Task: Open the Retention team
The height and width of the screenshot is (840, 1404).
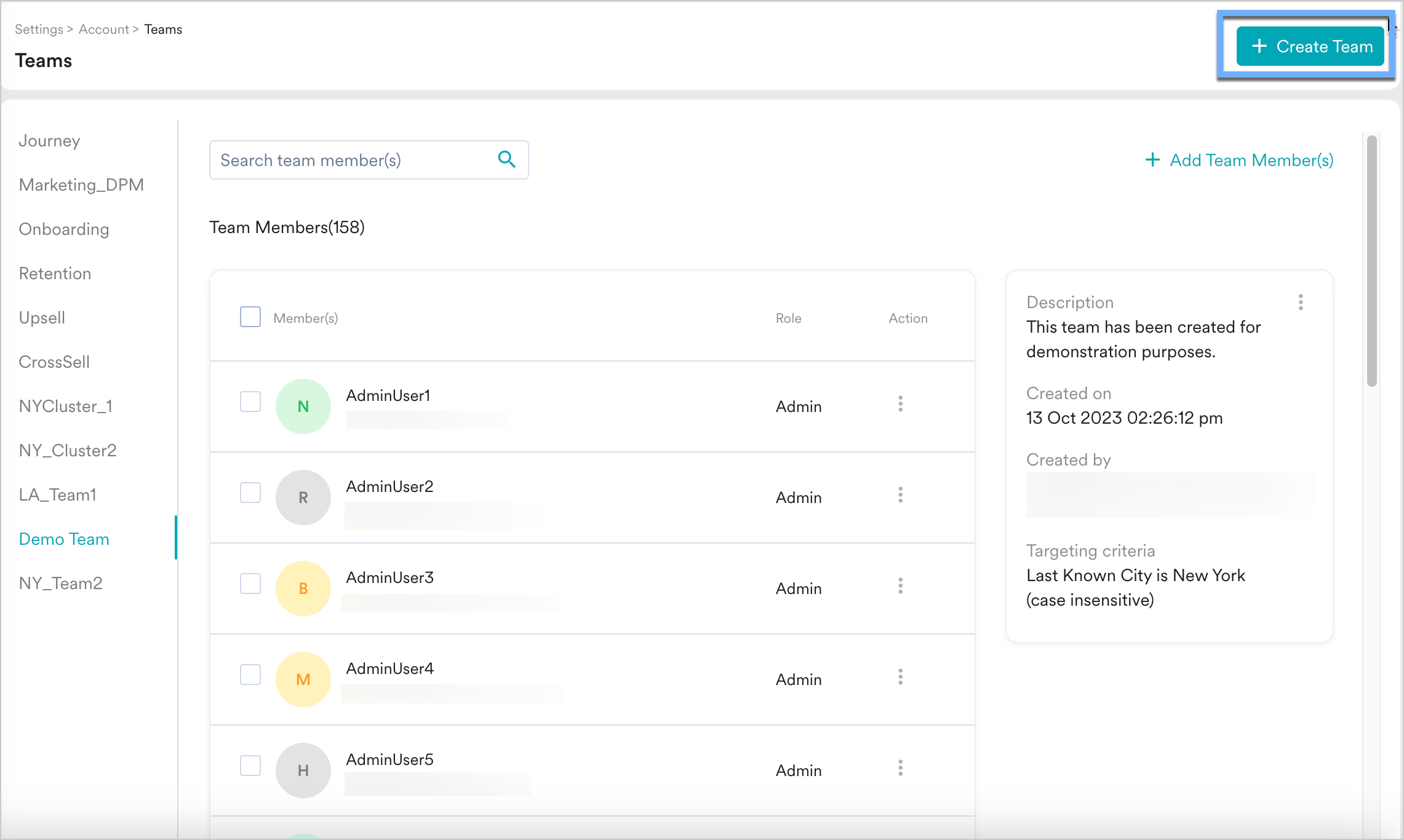Action: [x=55, y=273]
